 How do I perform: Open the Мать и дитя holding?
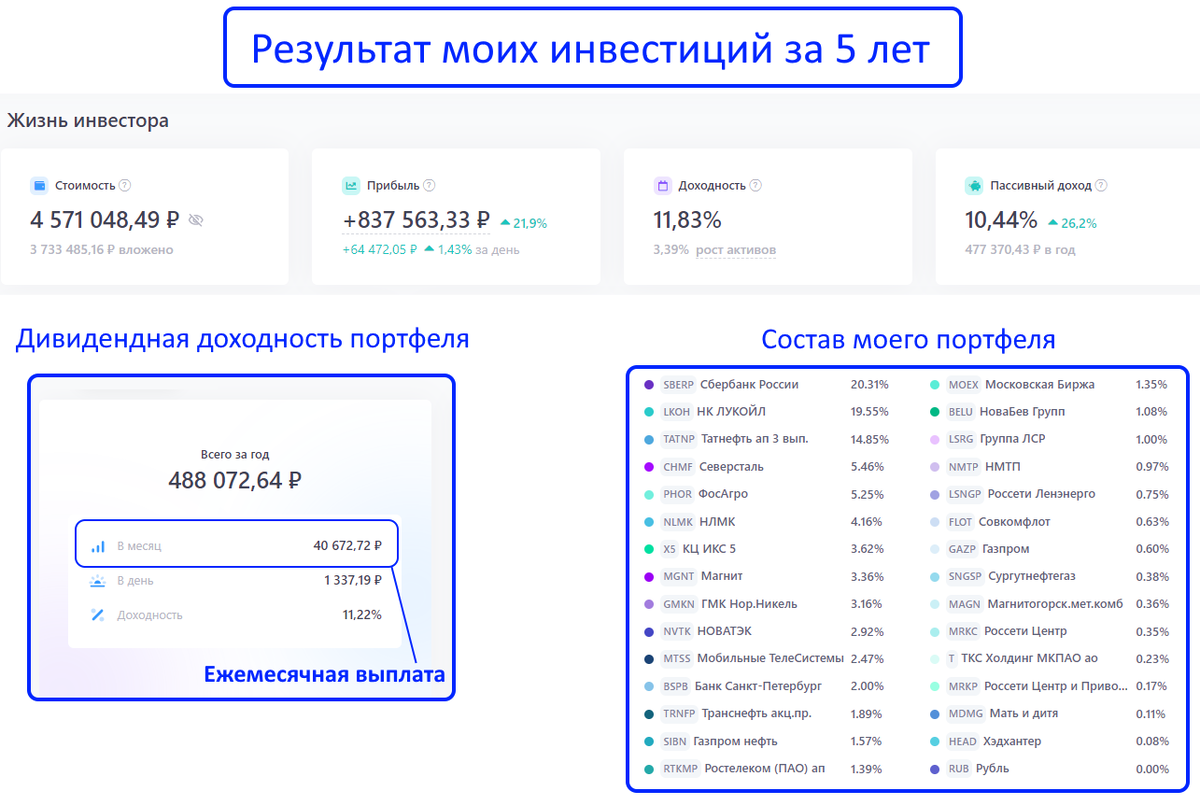(1023, 713)
